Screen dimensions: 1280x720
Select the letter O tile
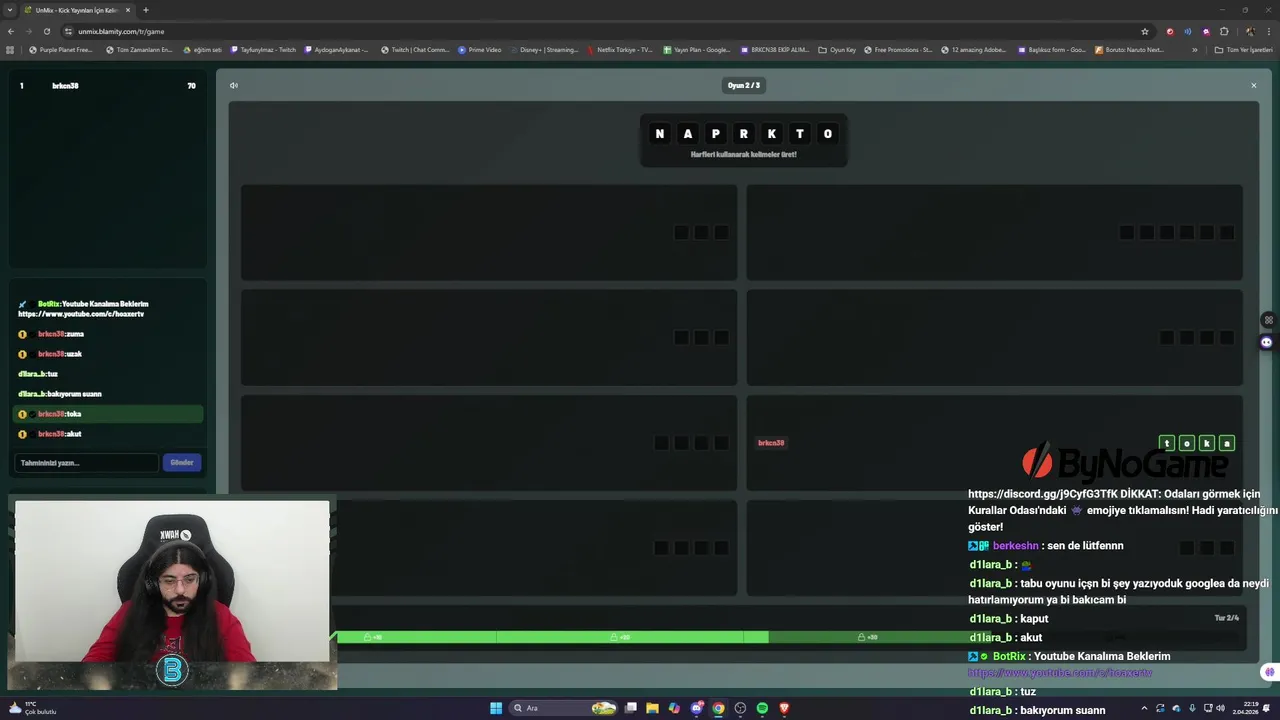827,134
